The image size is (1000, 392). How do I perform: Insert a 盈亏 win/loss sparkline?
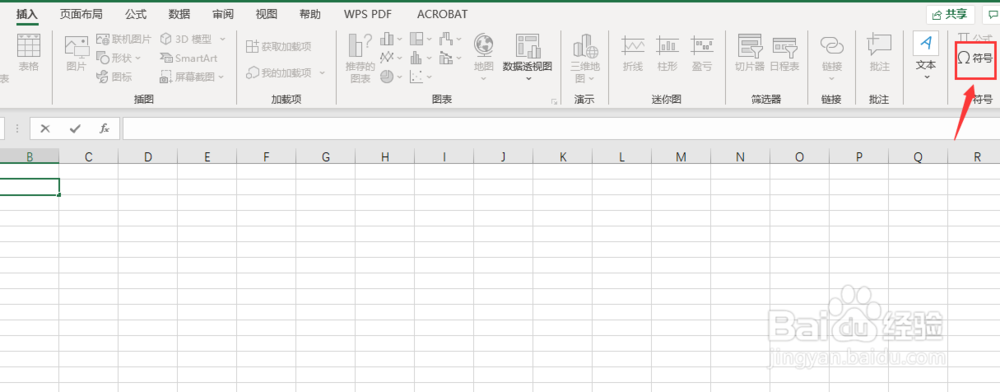702,52
